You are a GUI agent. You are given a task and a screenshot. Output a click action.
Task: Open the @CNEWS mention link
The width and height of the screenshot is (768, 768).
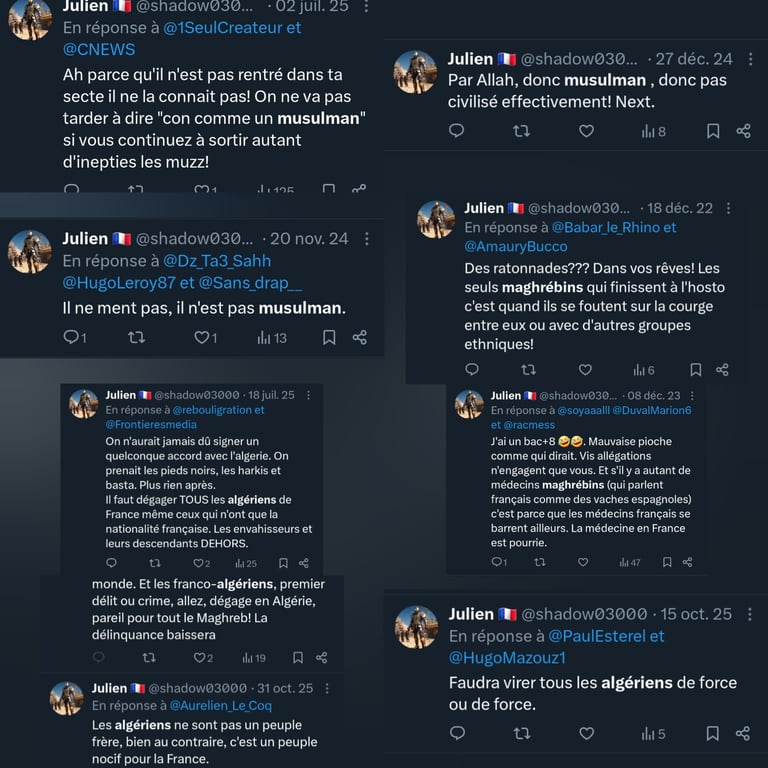pos(99,49)
